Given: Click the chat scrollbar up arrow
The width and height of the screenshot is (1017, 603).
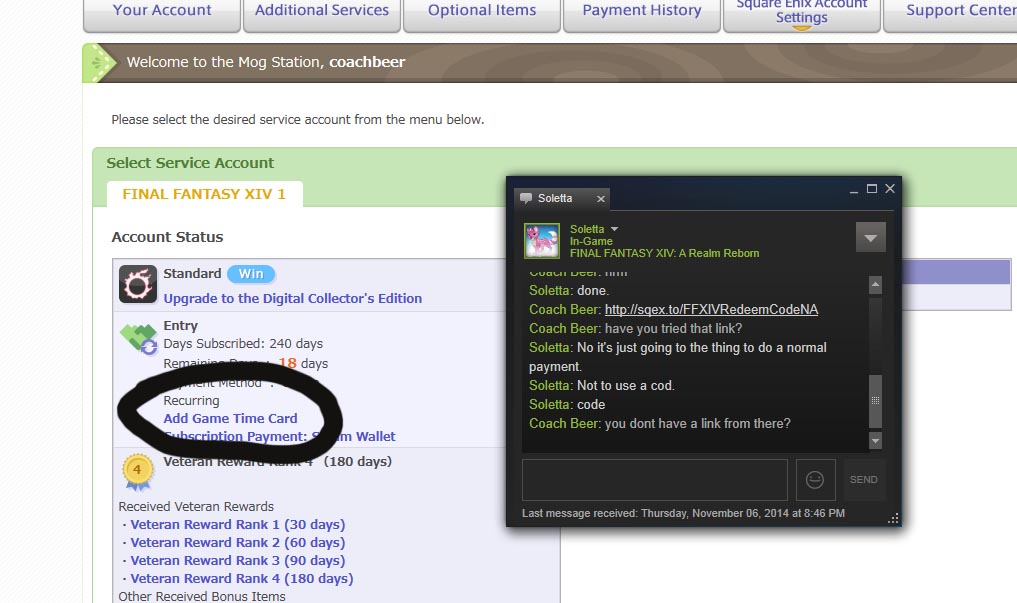Looking at the screenshot, I should pos(875,285).
